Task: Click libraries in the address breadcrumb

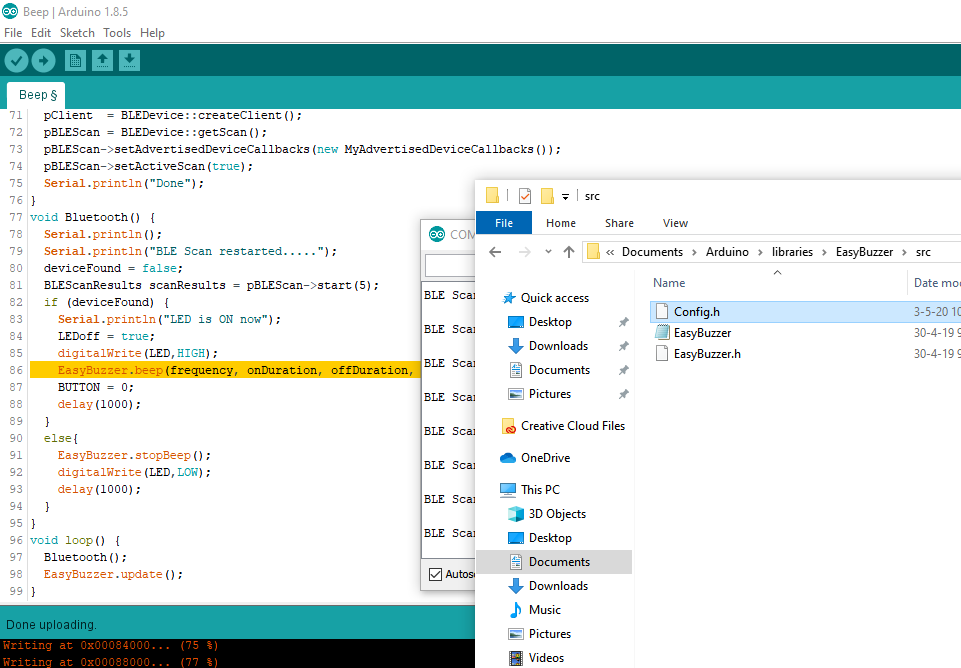Action: pos(792,252)
